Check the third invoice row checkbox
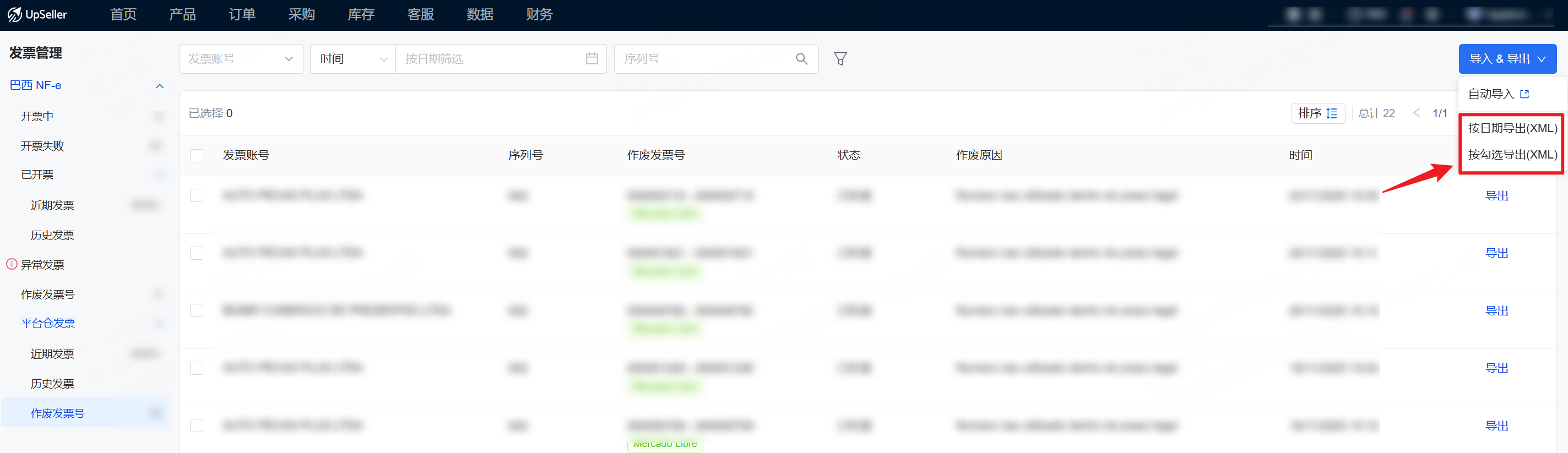This screenshot has width=1568, height=453. [x=197, y=311]
